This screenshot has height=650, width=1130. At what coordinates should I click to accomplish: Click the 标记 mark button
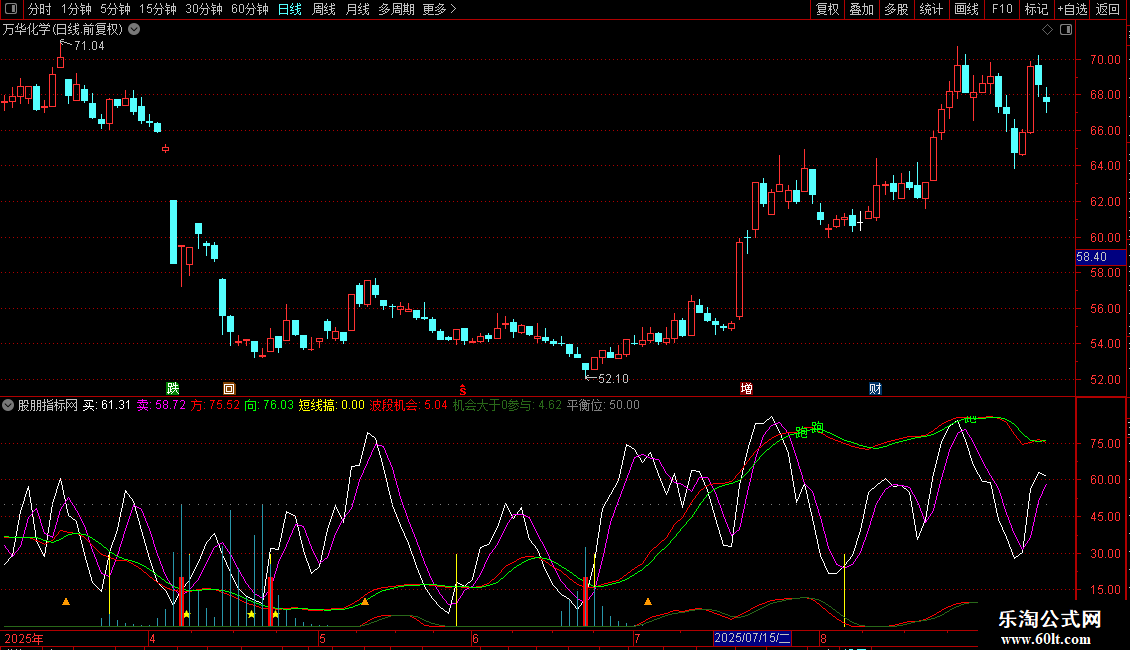pyautogui.click(x=1036, y=9)
